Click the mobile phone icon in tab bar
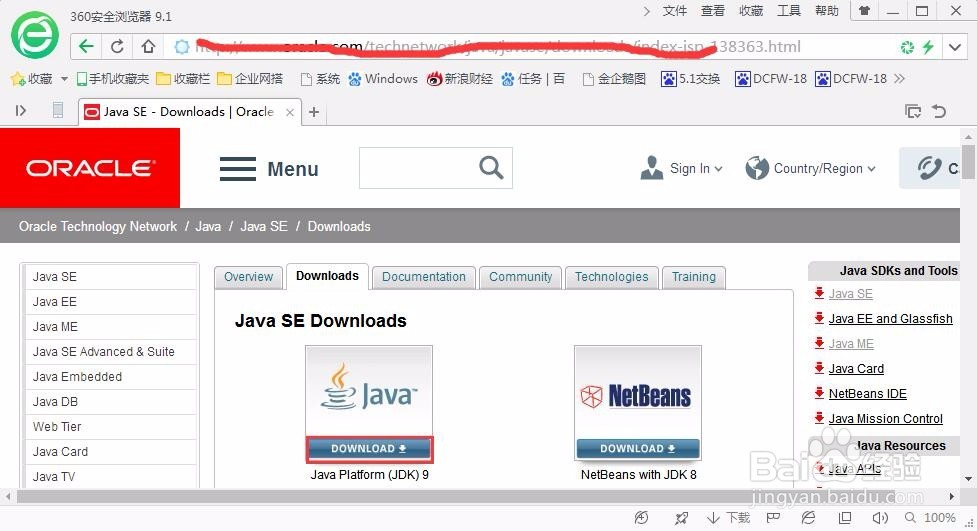This screenshot has width=977, height=531. 58,111
